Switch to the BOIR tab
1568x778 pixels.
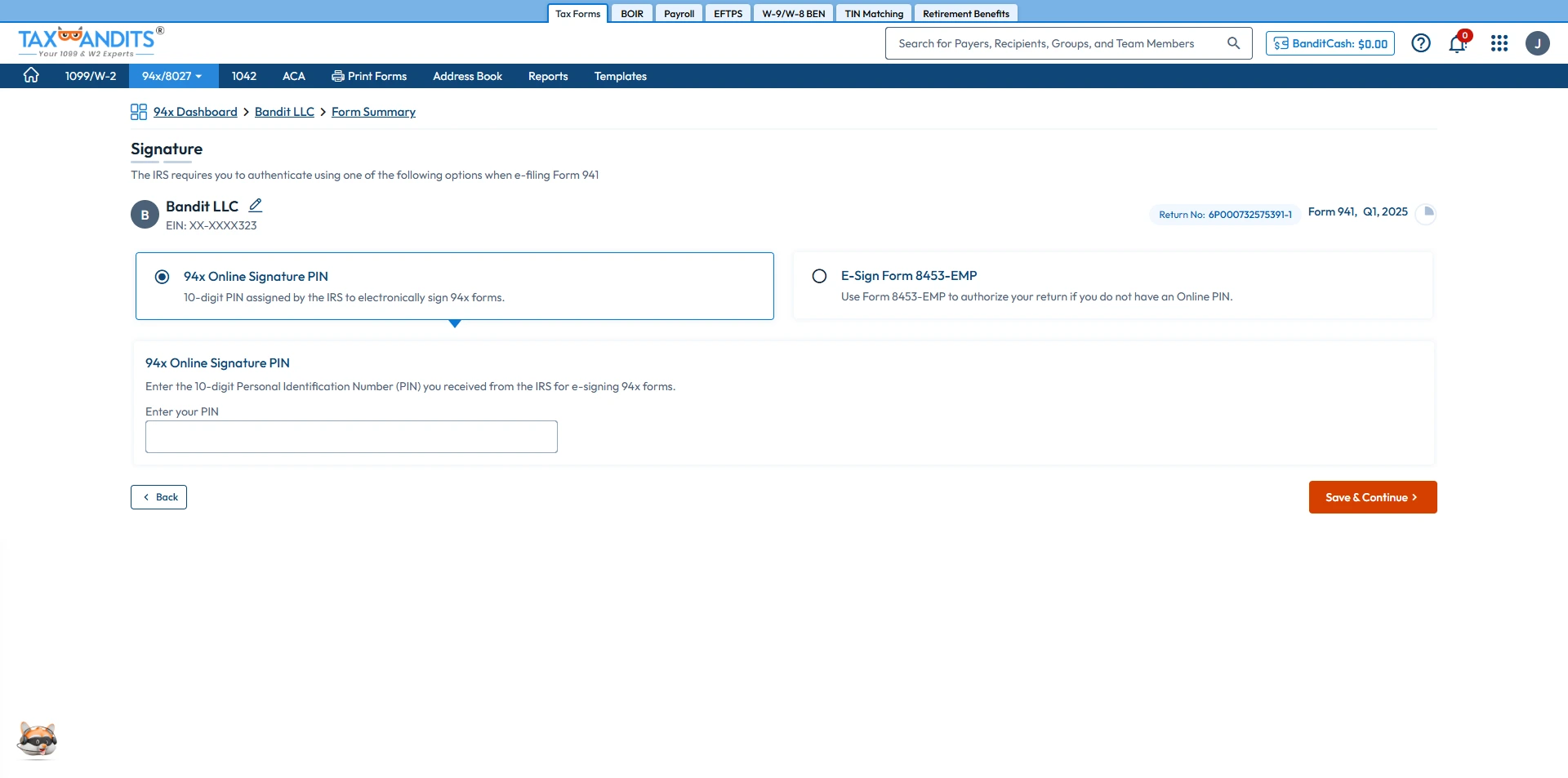click(632, 14)
